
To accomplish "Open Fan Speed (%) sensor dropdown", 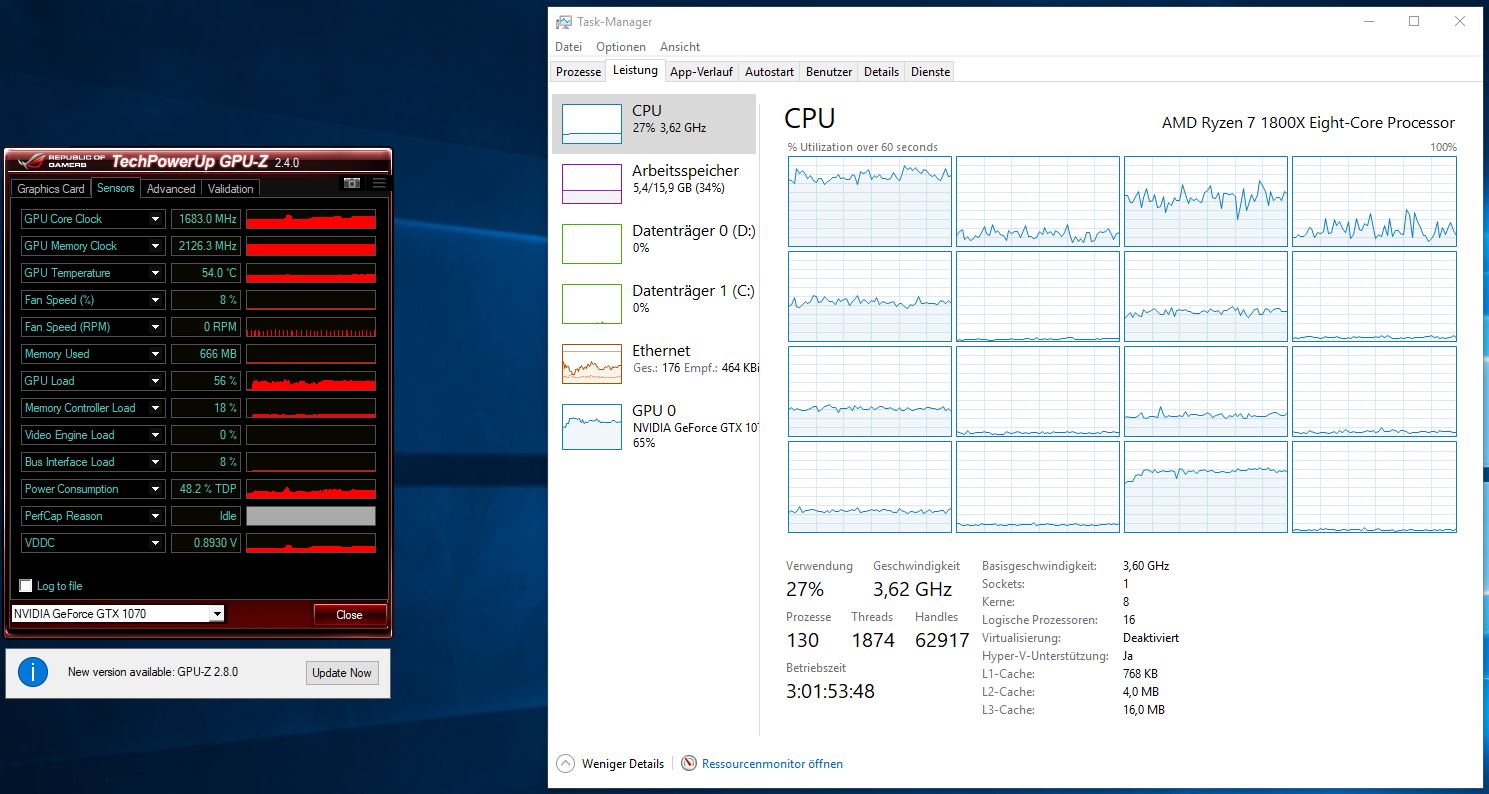I will 156,300.
